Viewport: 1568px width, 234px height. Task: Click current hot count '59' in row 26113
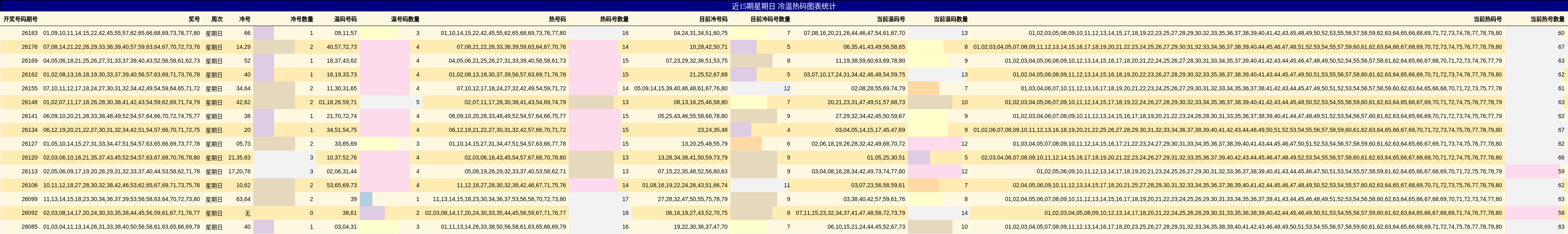point(1561,172)
